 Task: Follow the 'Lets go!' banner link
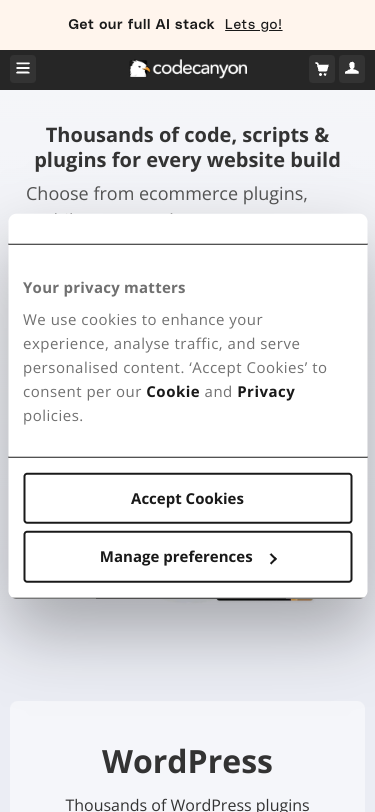(254, 24)
